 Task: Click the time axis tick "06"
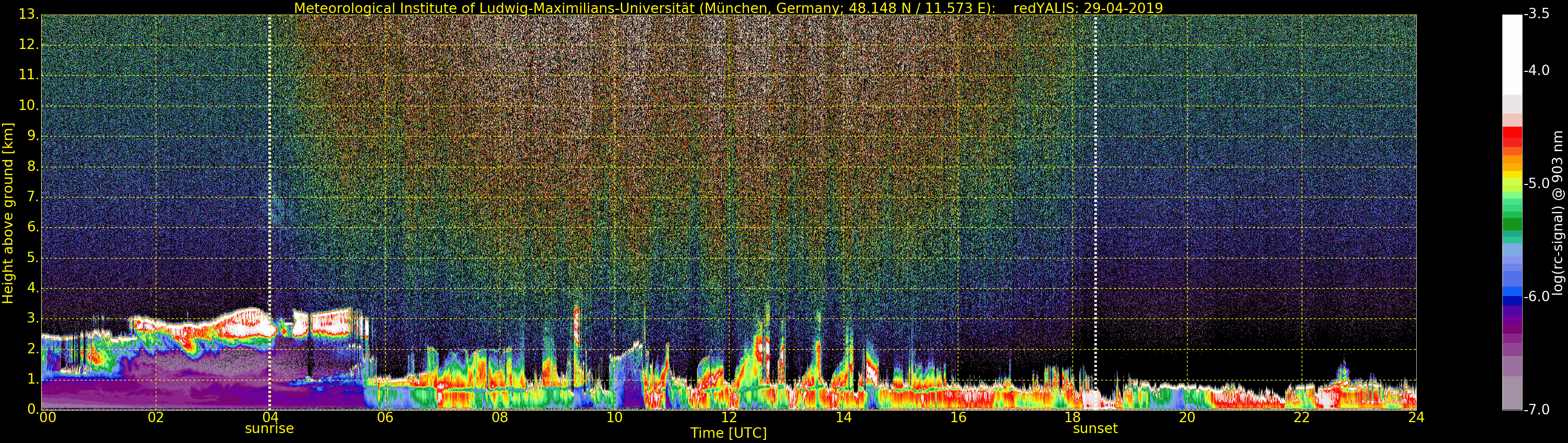pos(385,417)
